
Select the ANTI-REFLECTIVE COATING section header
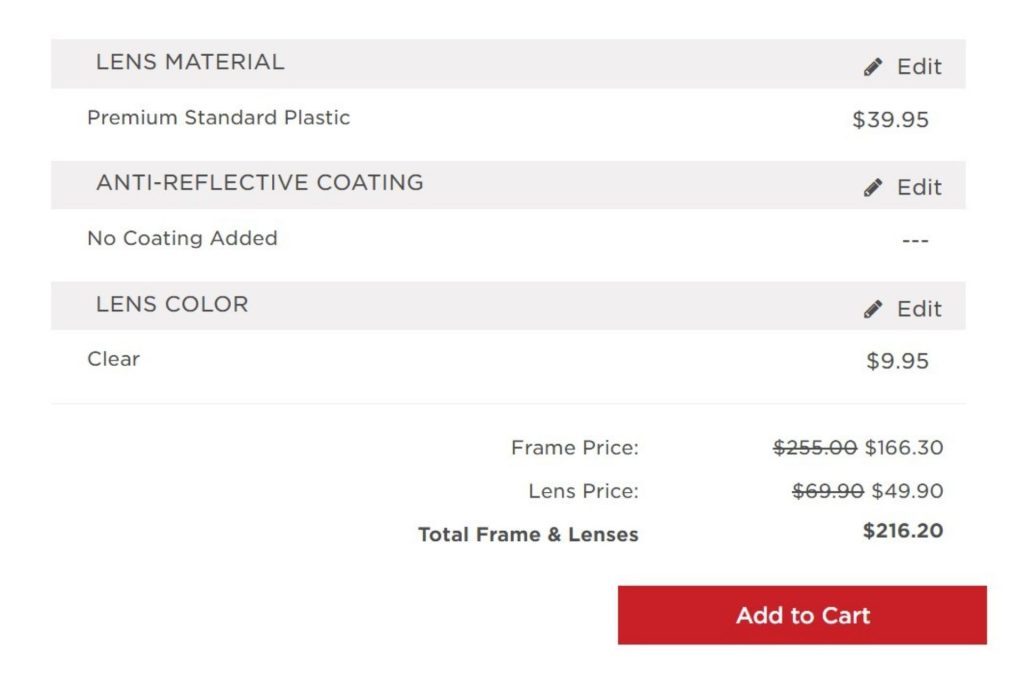tap(259, 183)
